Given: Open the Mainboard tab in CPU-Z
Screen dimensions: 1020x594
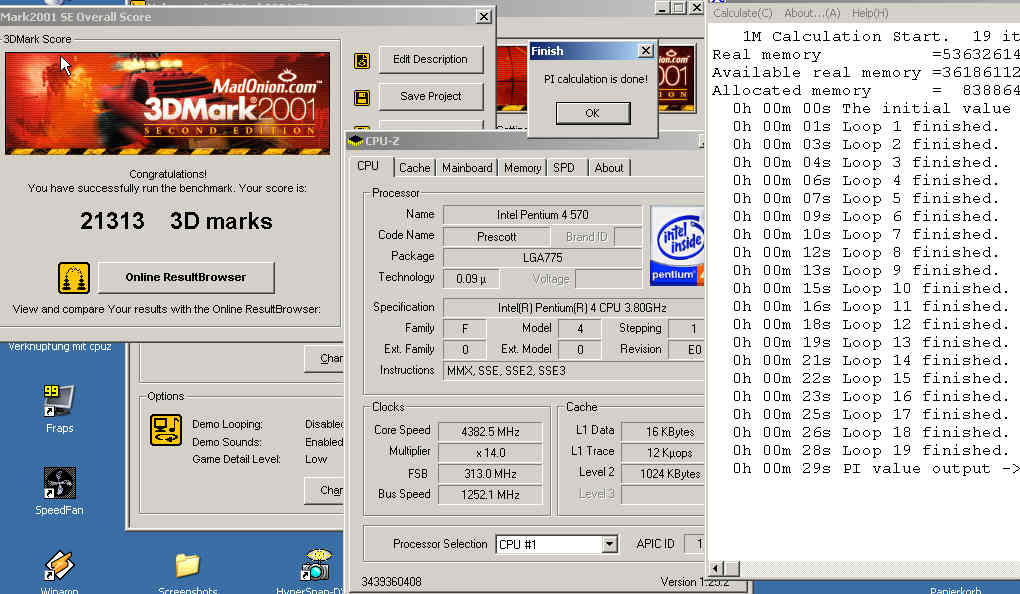Looking at the screenshot, I should 467,168.
